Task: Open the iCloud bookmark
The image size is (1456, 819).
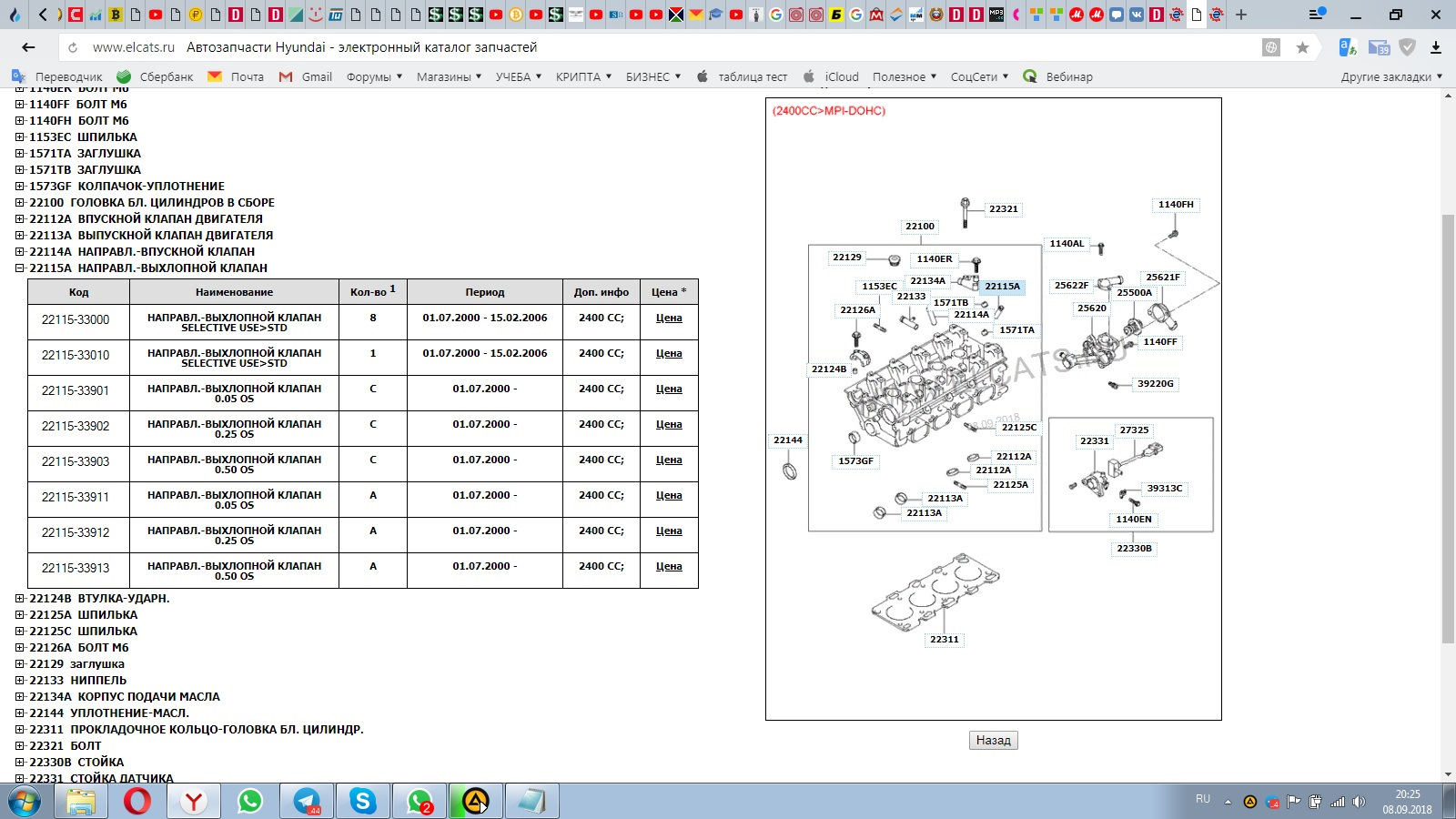Action: point(831,76)
